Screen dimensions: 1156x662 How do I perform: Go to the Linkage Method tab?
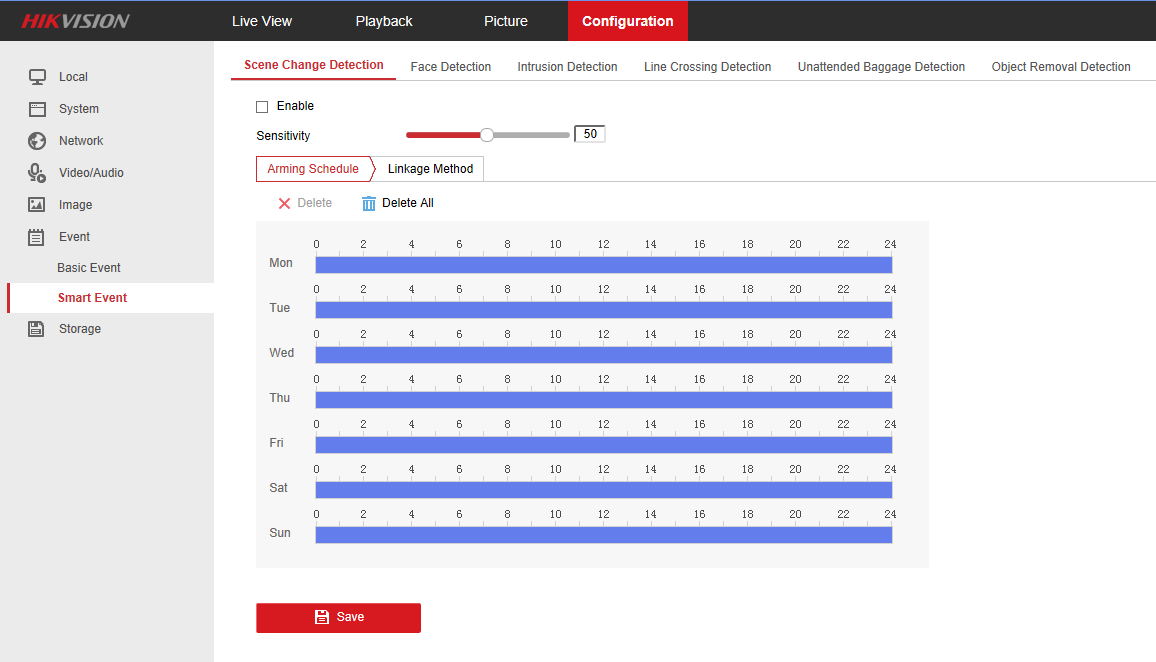(x=430, y=169)
